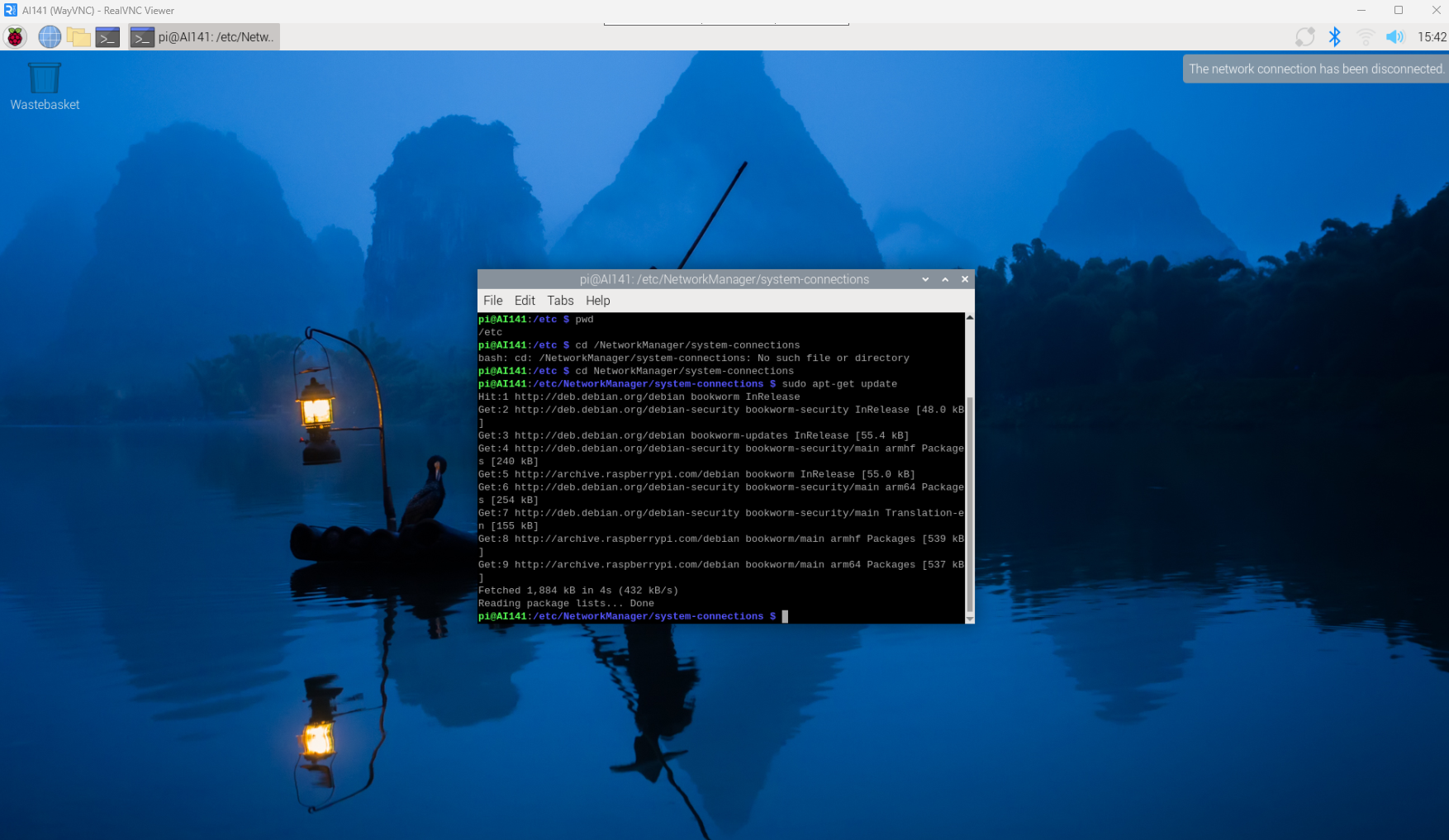1449x840 pixels.
Task: Launch the web browser globe icon
Action: click(x=50, y=37)
